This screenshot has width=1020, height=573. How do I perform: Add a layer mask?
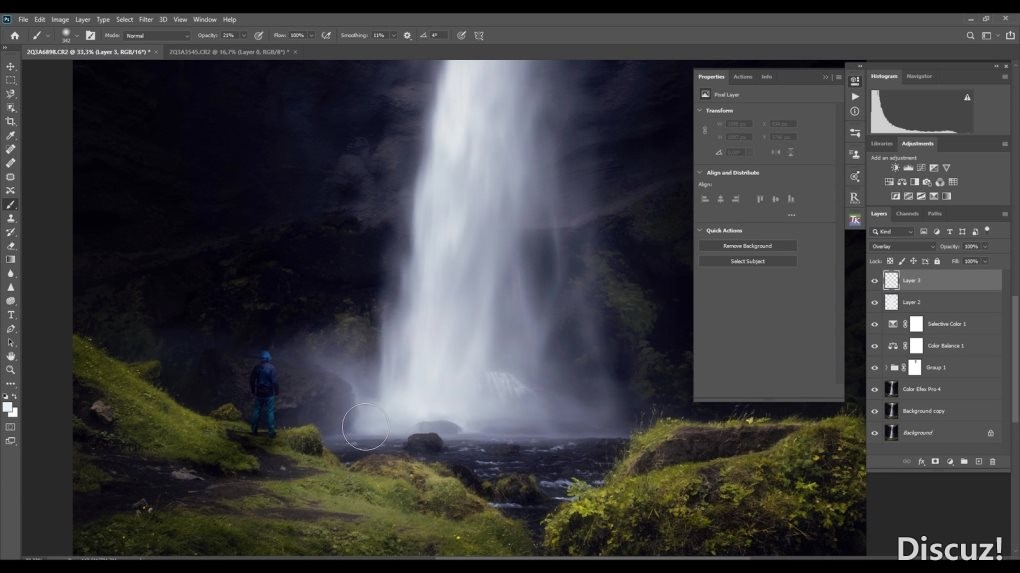[x=935, y=461]
